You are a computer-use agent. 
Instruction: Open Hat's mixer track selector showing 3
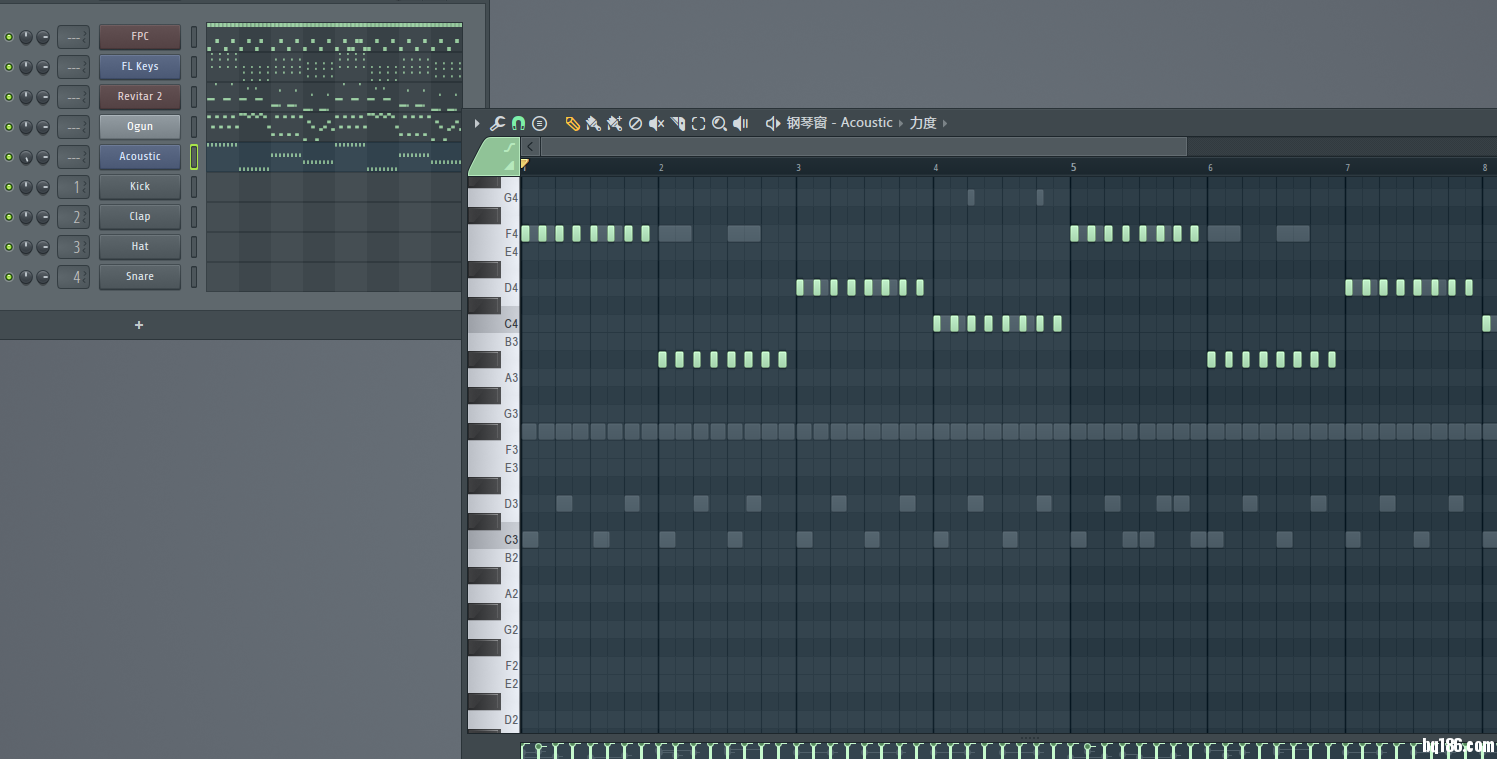pyautogui.click(x=73, y=247)
